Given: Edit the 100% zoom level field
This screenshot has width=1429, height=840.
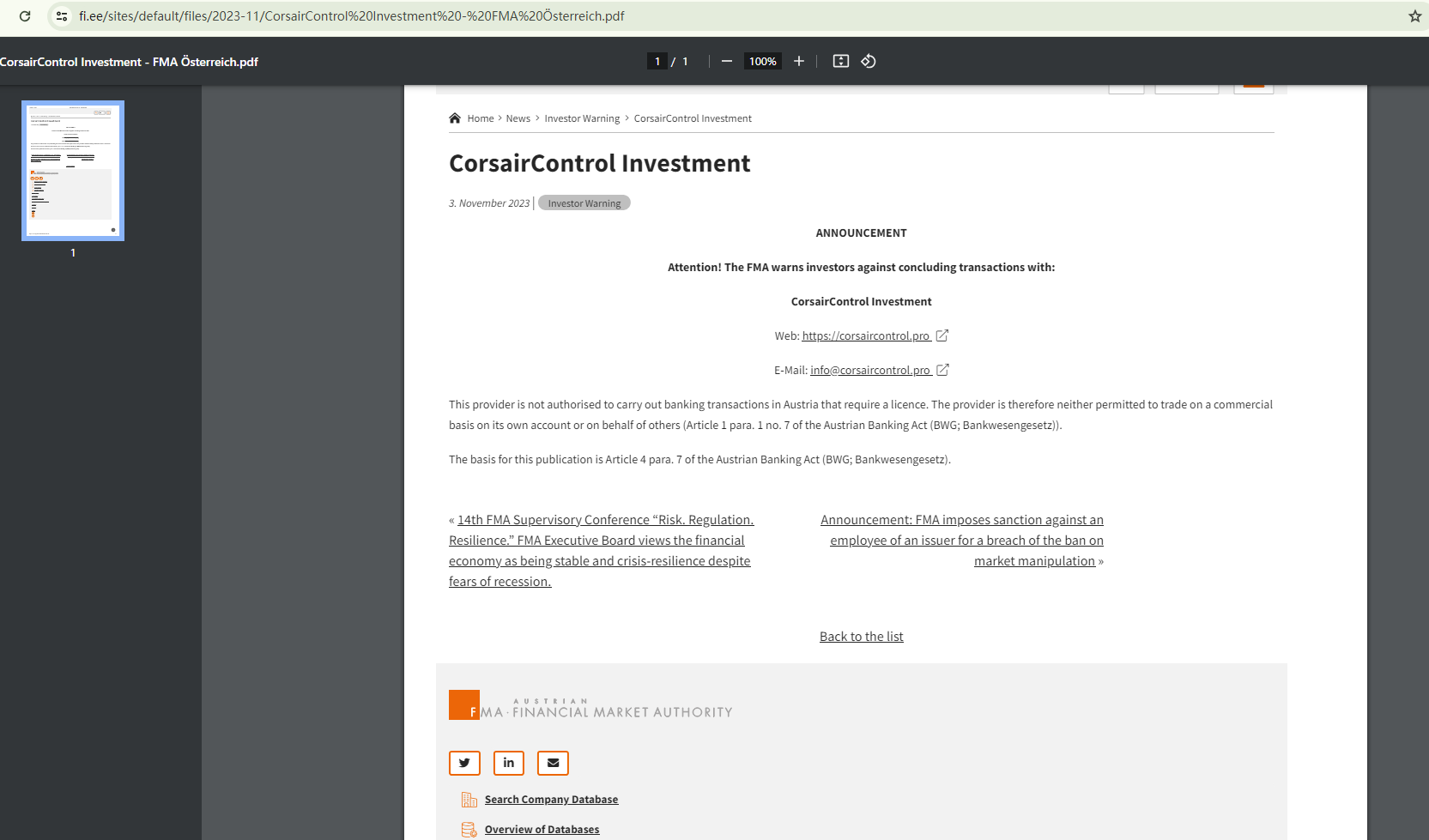Looking at the screenshot, I should pos(762,61).
